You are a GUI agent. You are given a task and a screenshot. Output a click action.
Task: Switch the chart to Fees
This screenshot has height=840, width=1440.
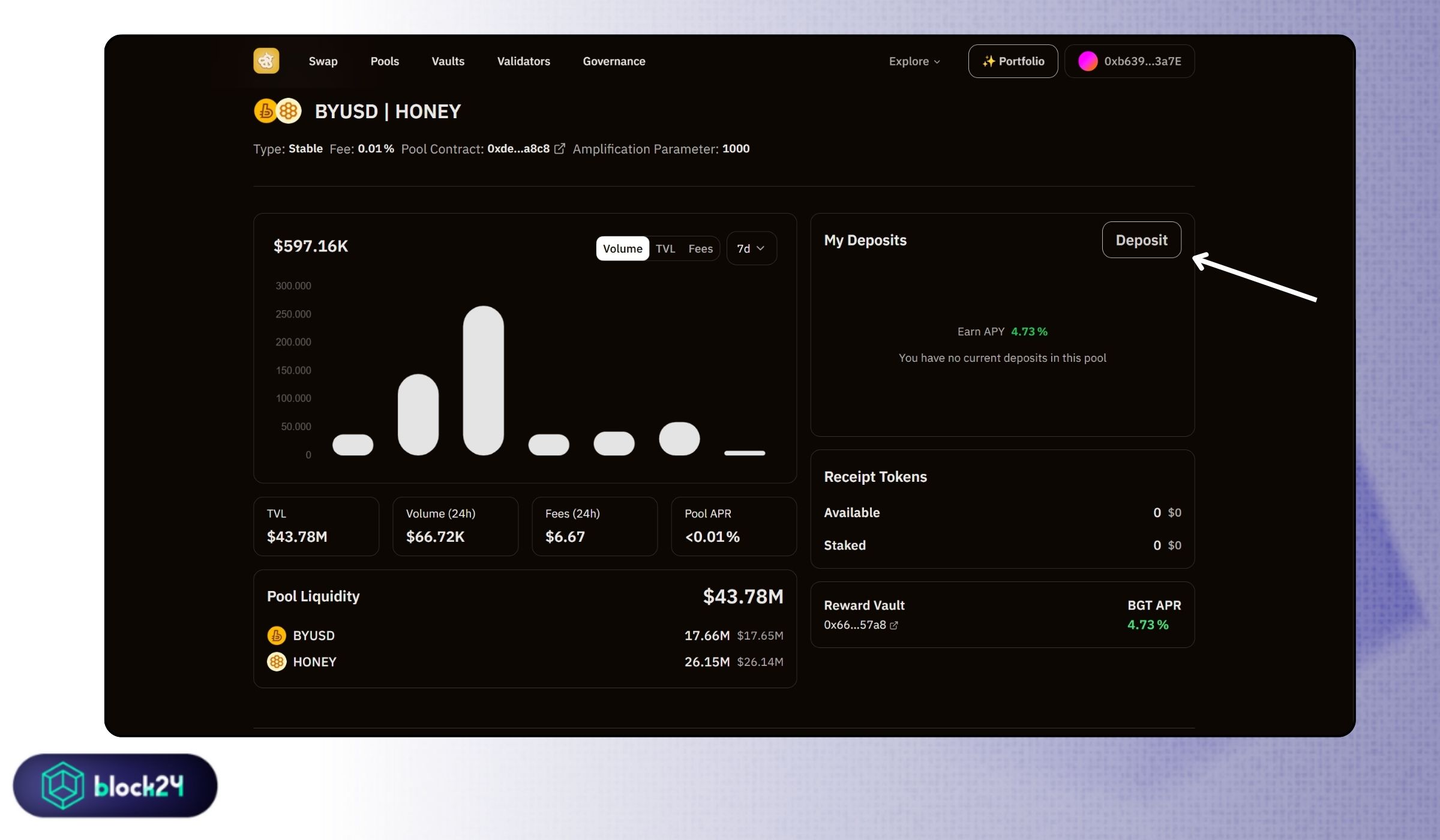point(700,248)
